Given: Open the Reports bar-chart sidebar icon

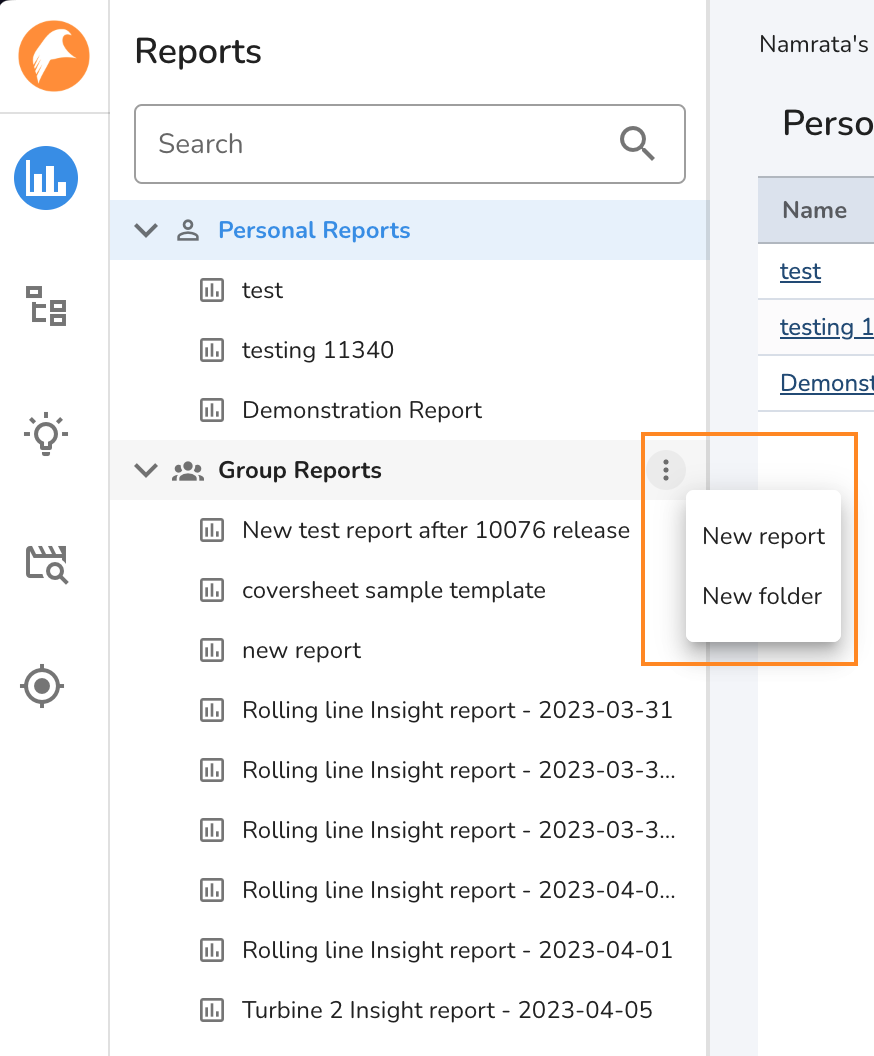Looking at the screenshot, I should (46, 178).
